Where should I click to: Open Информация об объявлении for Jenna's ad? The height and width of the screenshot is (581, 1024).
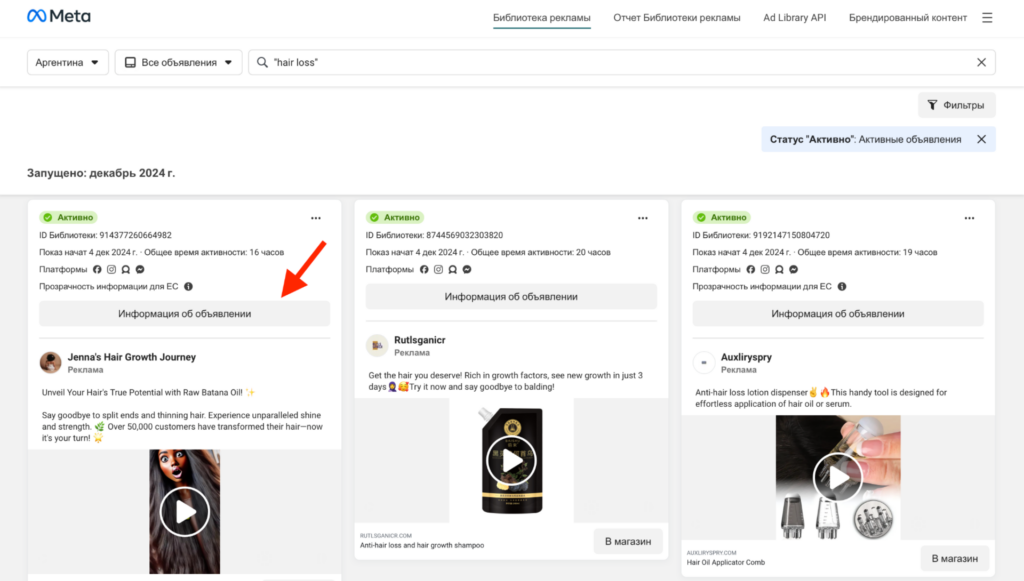tap(184, 313)
